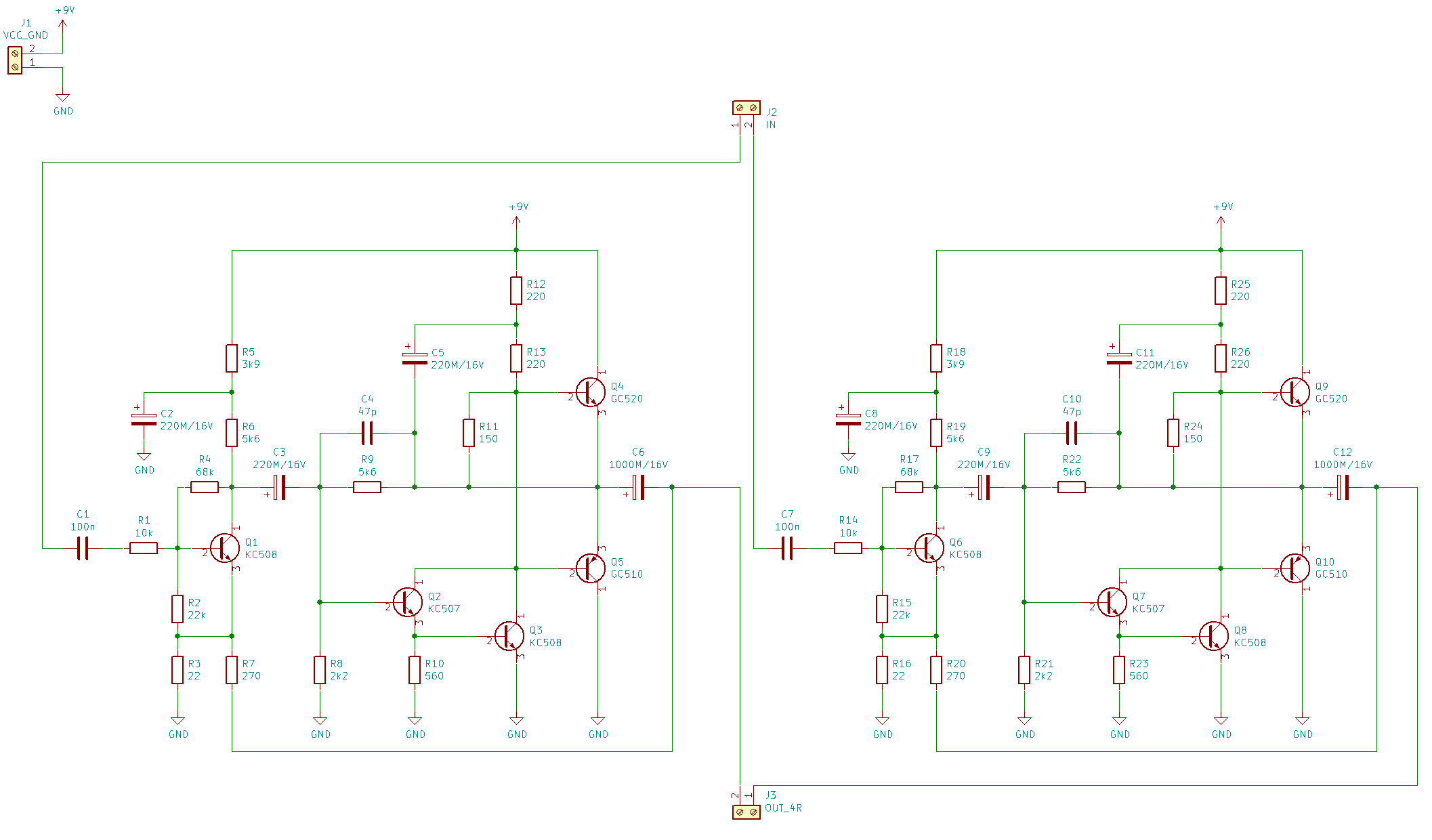Select the J3 OUT_4R connector symbol
The height and width of the screenshot is (840, 1432).
pos(746,812)
